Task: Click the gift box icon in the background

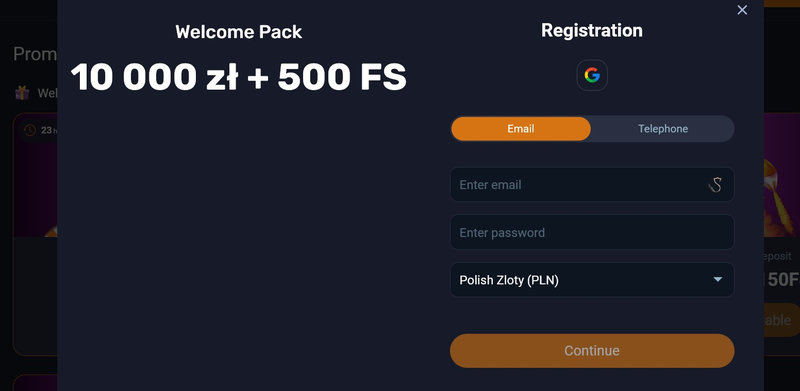Action: [x=22, y=93]
